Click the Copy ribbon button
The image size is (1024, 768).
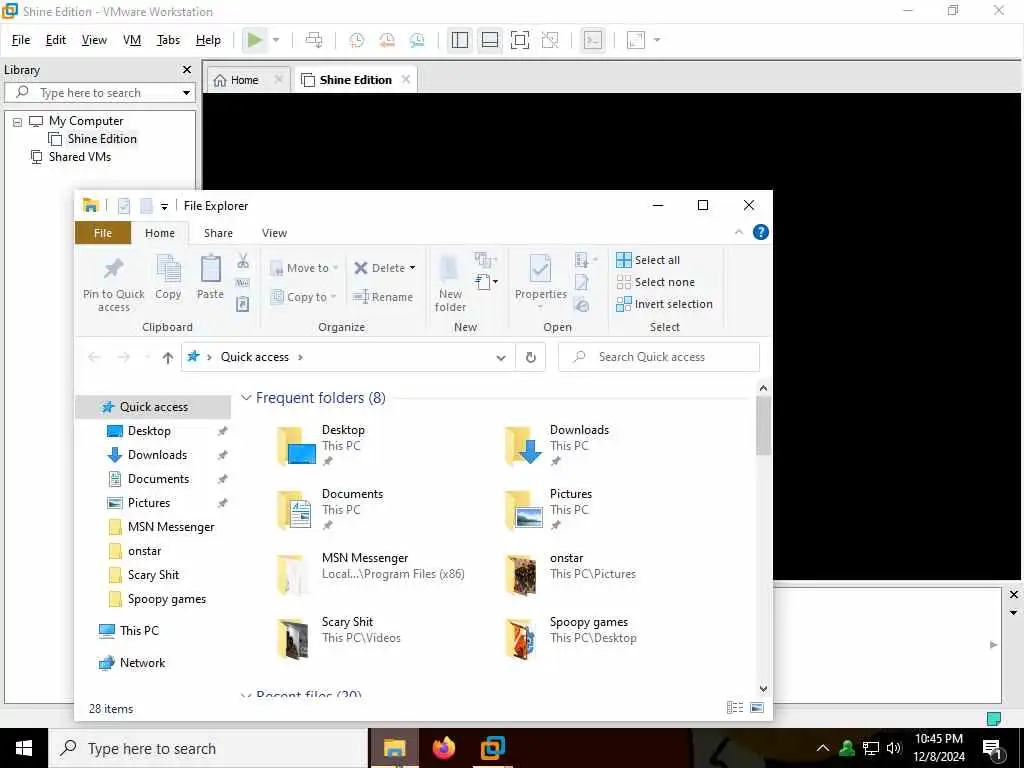tap(168, 278)
